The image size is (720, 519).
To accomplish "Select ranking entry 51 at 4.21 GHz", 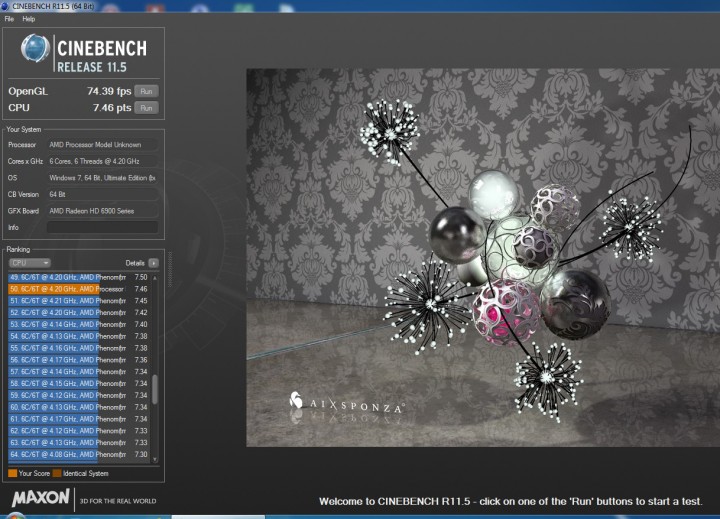I will pyautogui.click(x=79, y=301).
